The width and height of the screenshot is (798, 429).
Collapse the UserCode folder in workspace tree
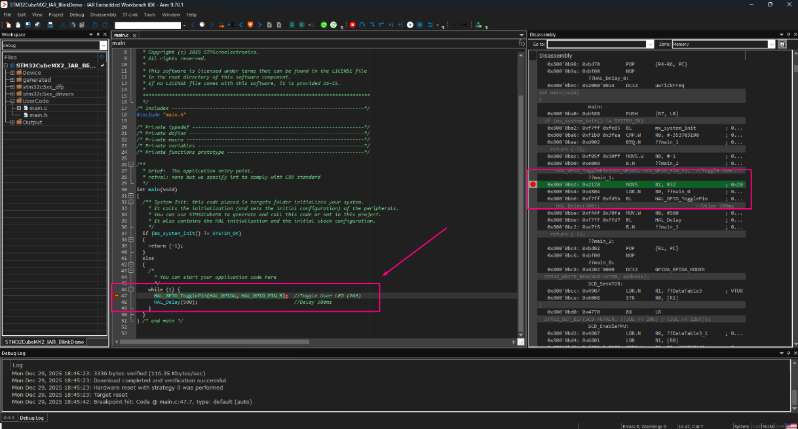pyautogui.click(x=13, y=100)
